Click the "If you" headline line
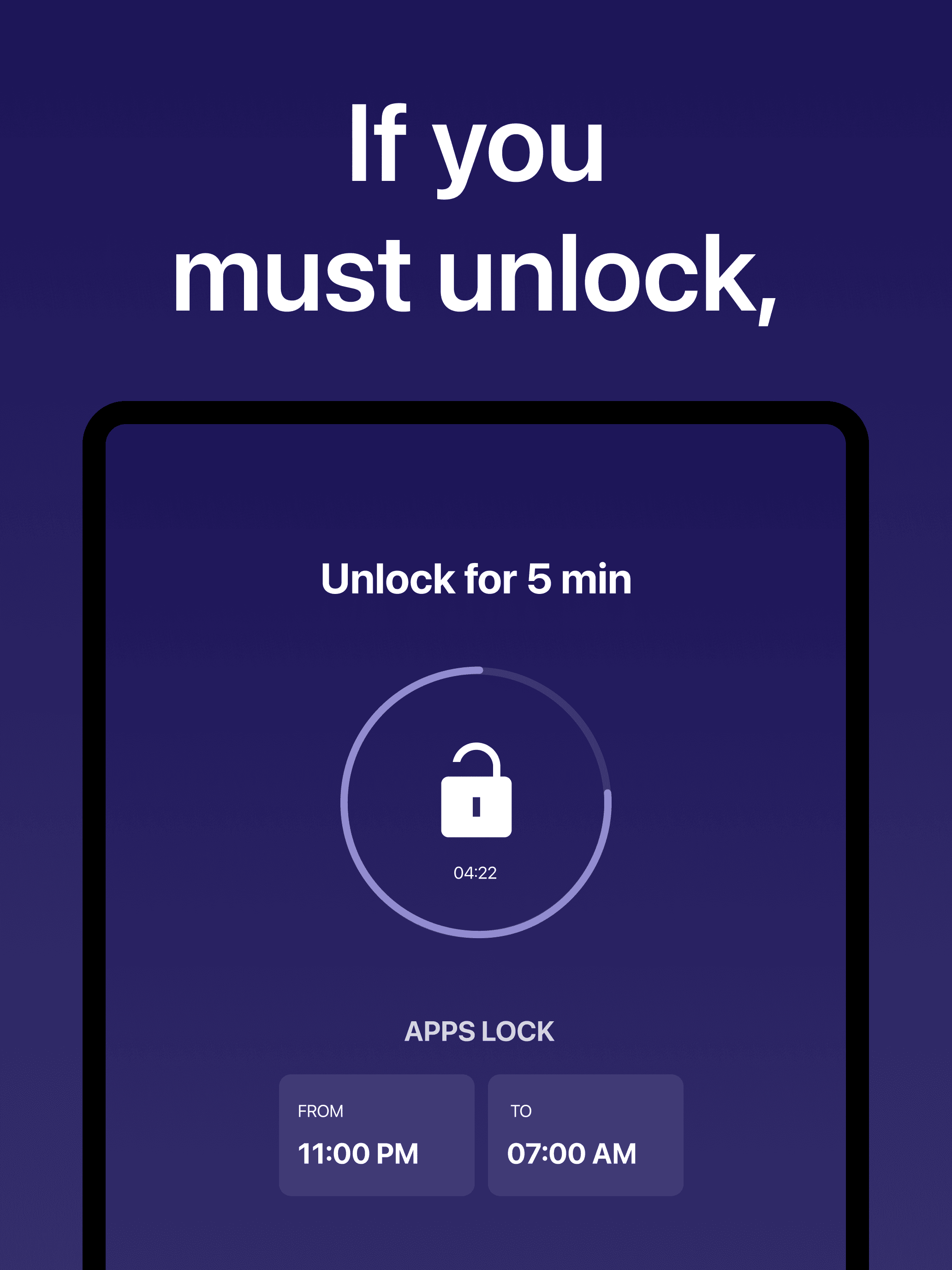Image resolution: width=952 pixels, height=1270 pixels. click(x=476, y=150)
